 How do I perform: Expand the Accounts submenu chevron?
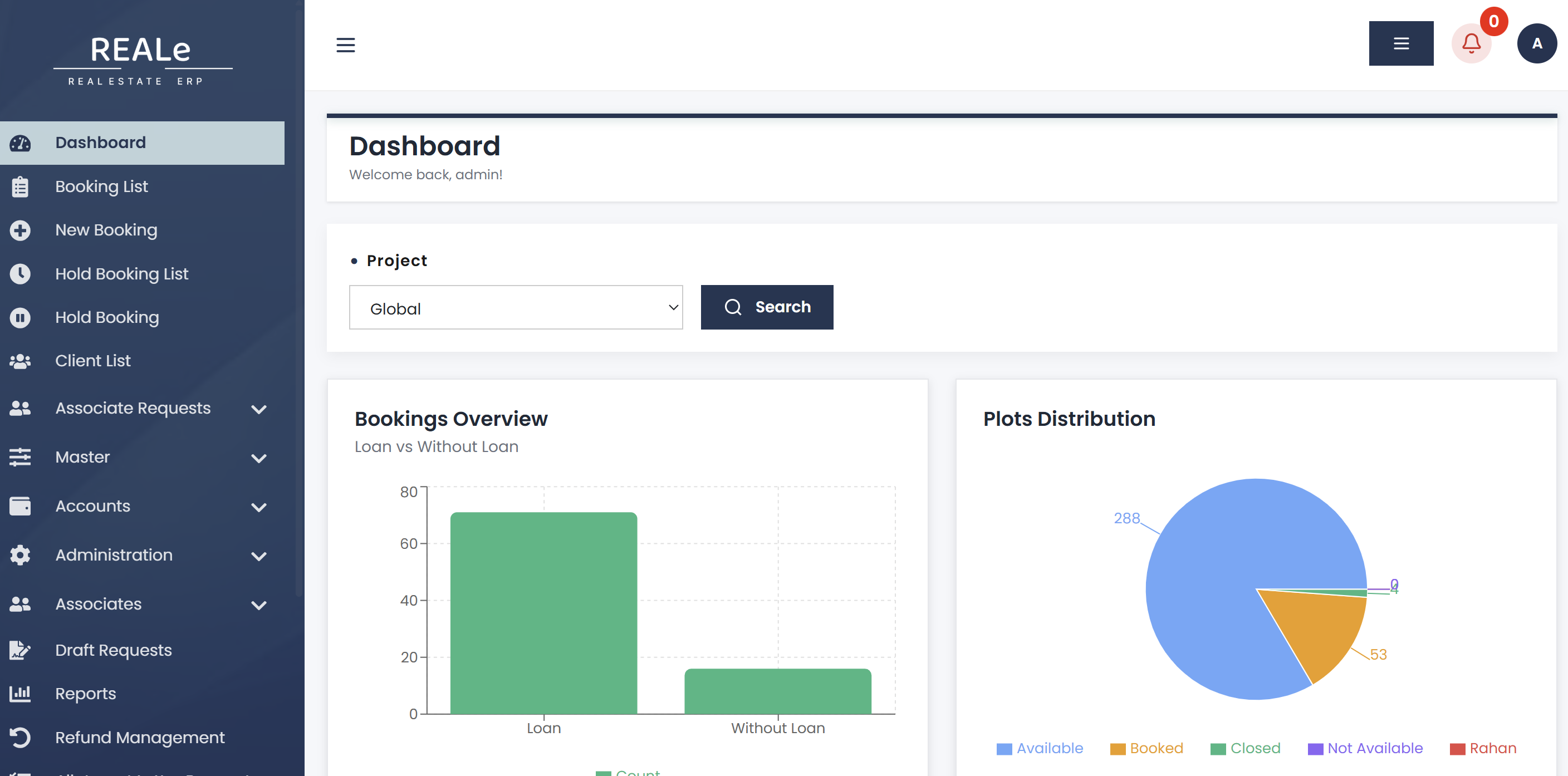(259, 507)
